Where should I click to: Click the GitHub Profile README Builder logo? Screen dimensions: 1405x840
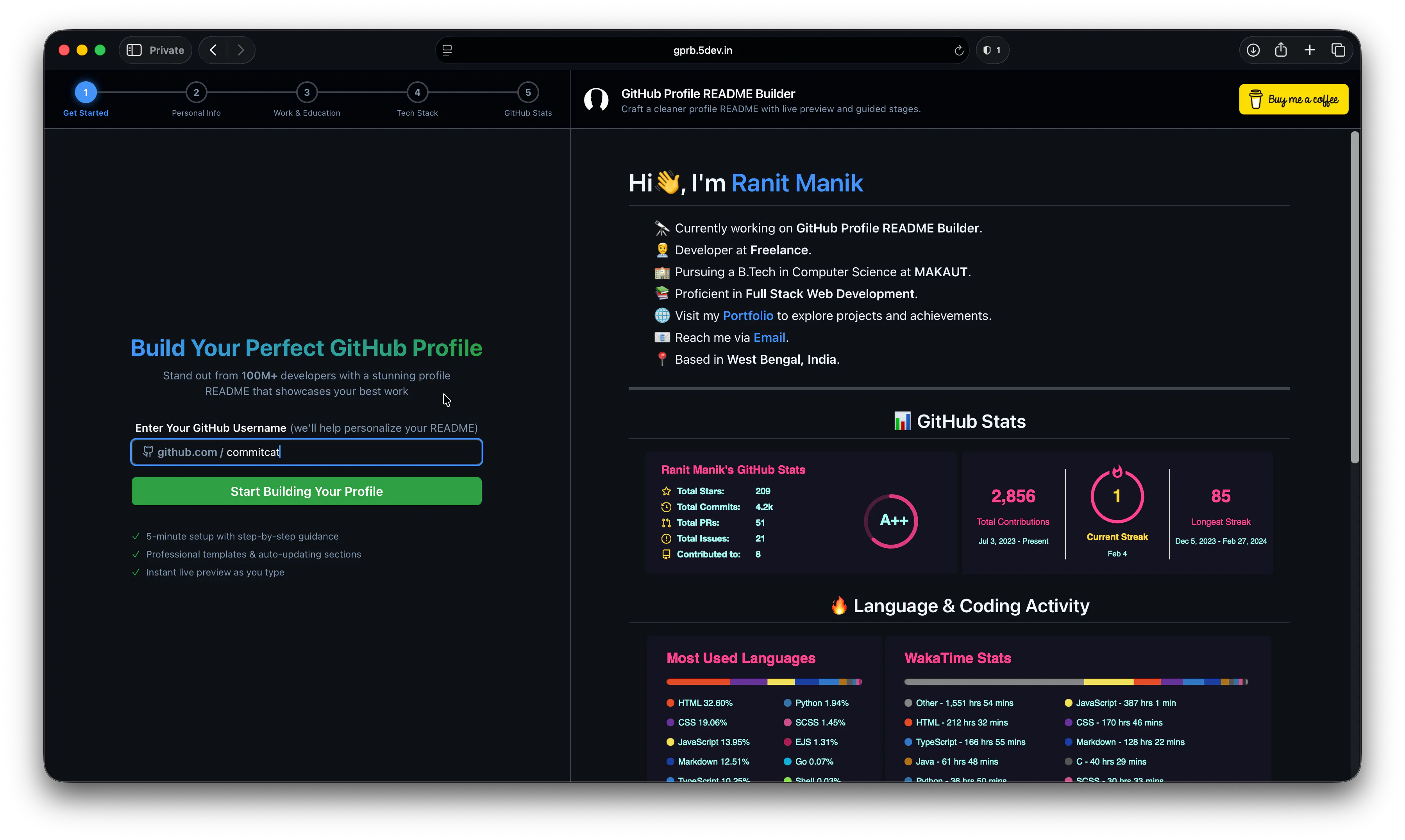pos(596,100)
